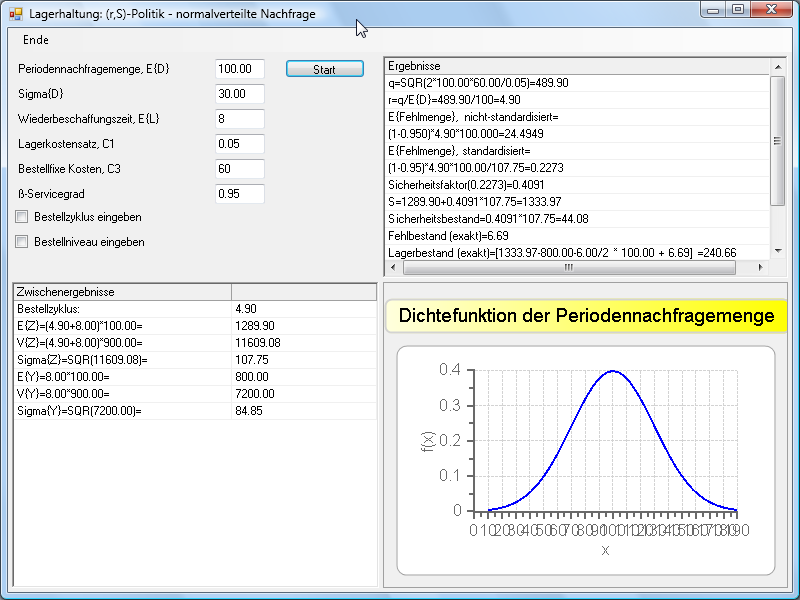The image size is (800, 600).
Task: Click the Lagerkostensatz C1 input field
Action: click(x=239, y=144)
